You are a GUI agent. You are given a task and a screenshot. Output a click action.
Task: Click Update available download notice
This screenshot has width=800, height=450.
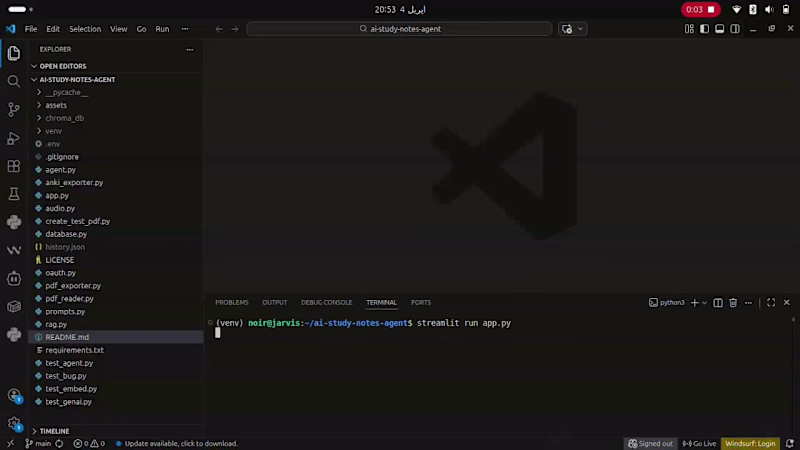[177, 443]
